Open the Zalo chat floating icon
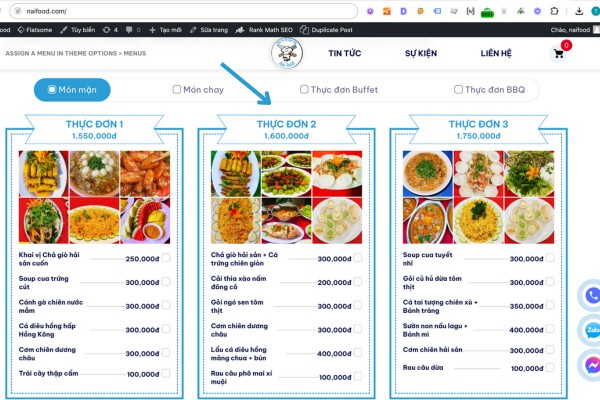Image resolution: width=600 pixels, height=400 pixels. click(x=592, y=330)
